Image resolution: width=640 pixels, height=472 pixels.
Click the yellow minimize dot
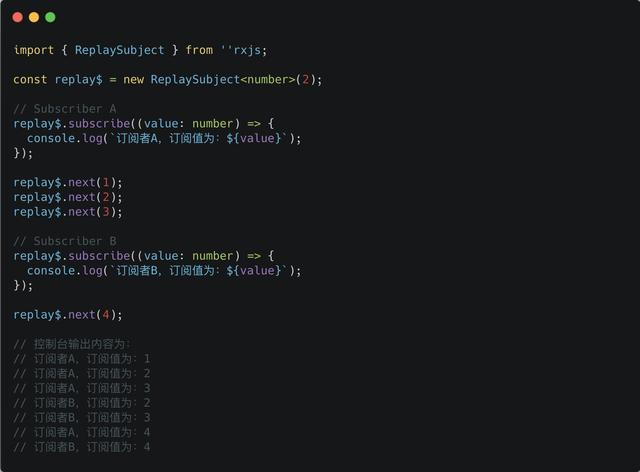point(34,17)
